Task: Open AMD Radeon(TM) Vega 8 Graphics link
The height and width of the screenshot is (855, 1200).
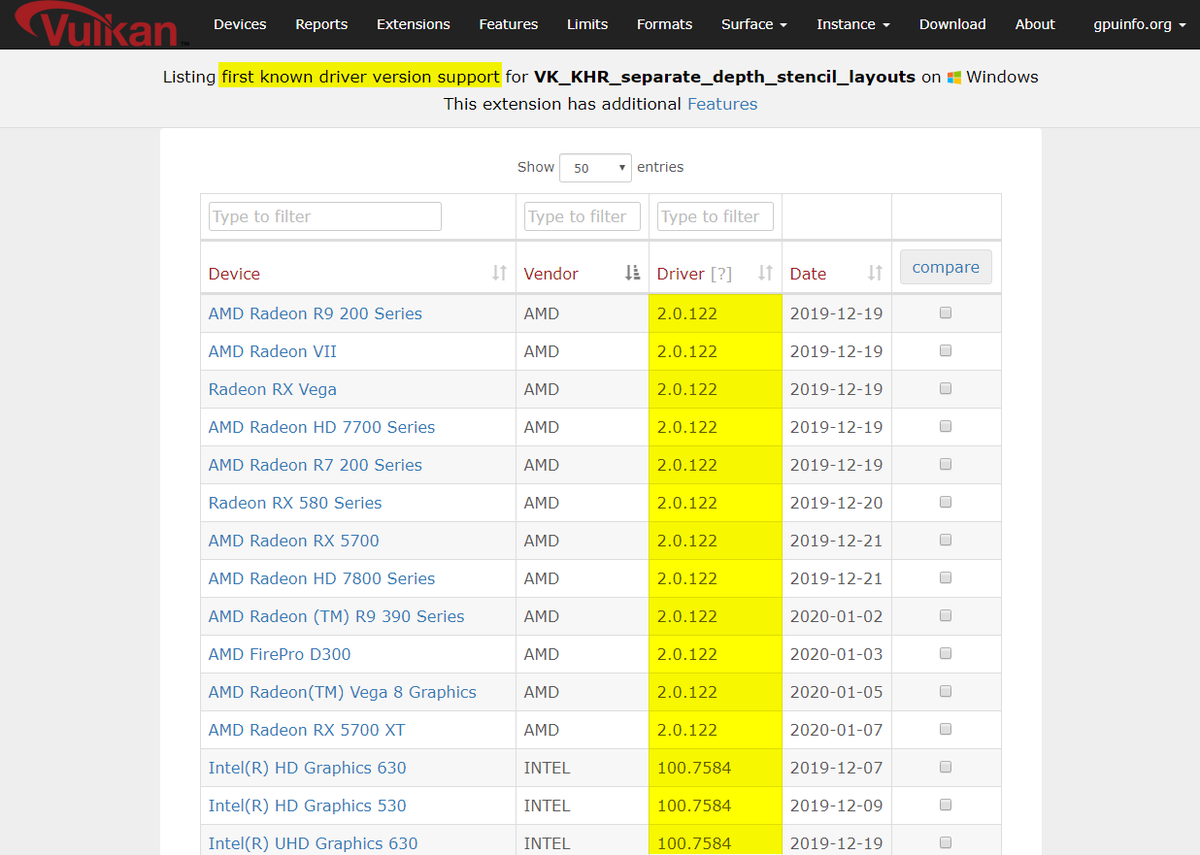Action: tap(342, 692)
